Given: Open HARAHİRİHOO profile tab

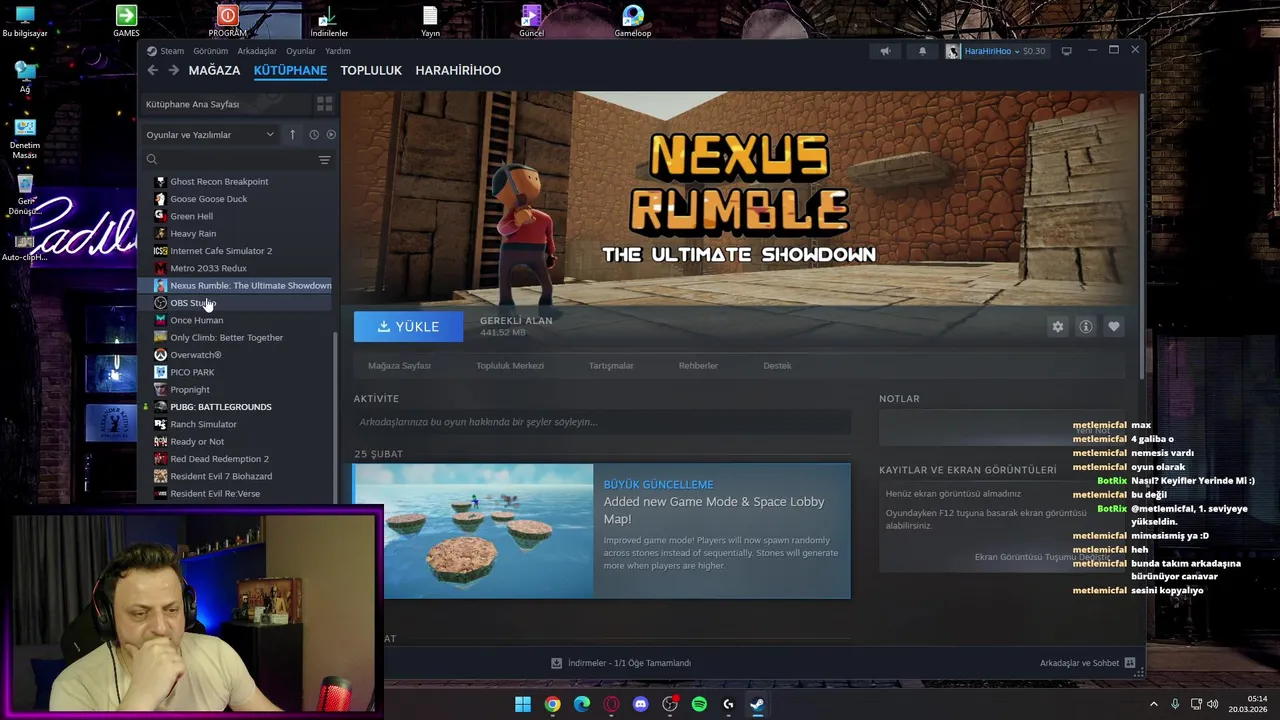Looking at the screenshot, I should 458,70.
